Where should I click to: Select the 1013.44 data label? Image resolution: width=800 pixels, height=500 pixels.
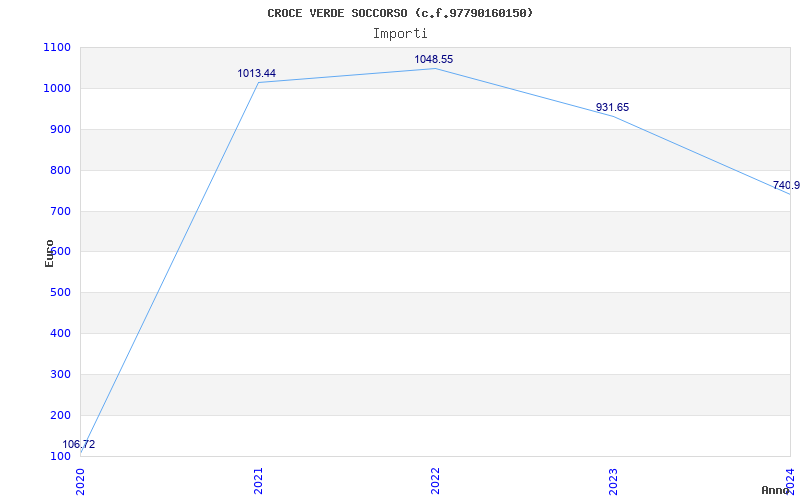pos(257,73)
